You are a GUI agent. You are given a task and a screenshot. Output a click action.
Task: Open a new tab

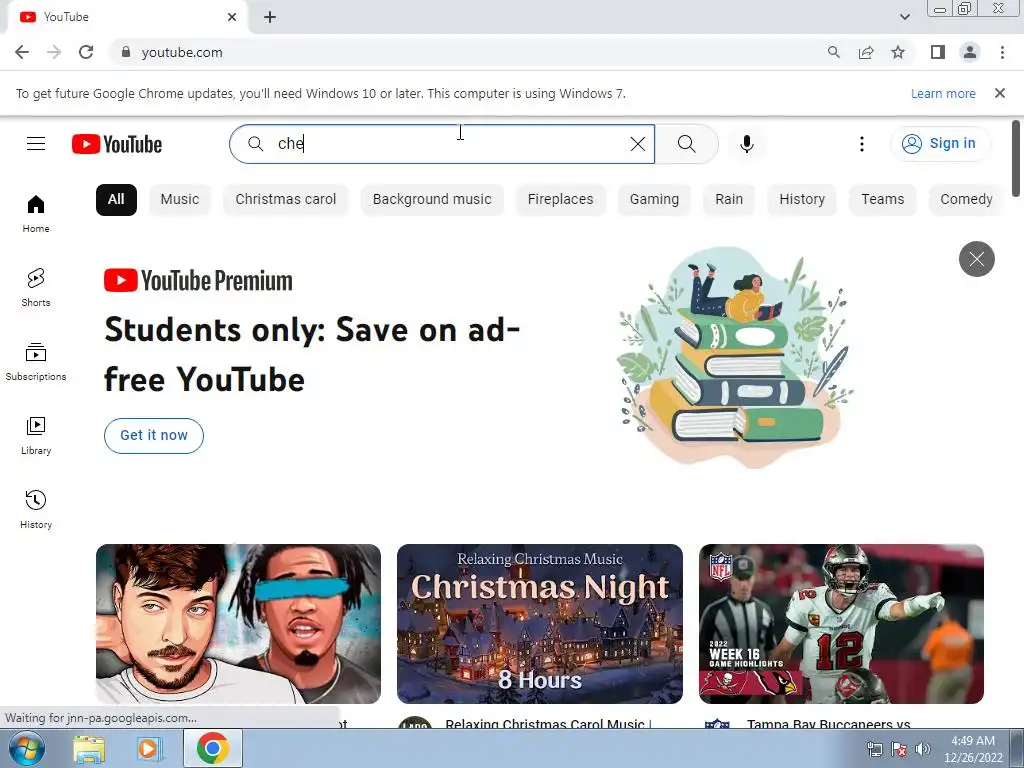coord(270,17)
